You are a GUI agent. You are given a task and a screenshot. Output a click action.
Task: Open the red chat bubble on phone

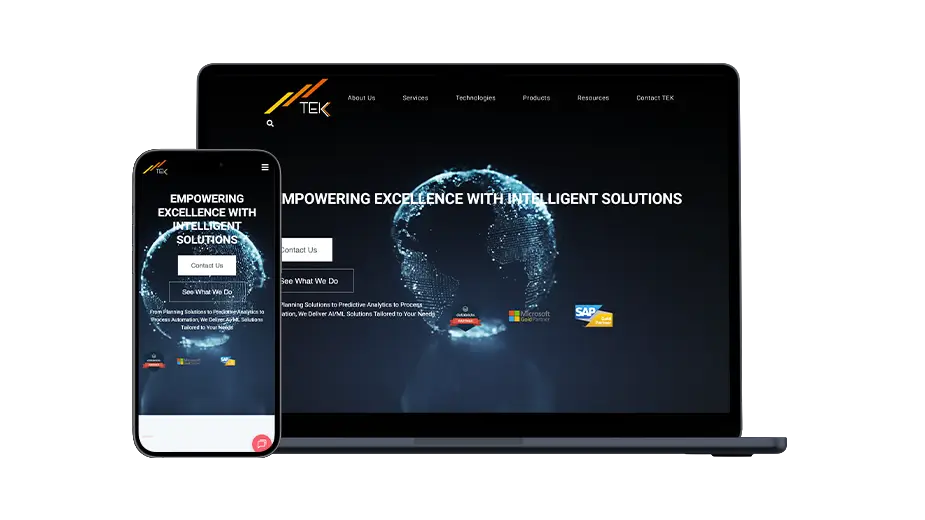coord(261,443)
